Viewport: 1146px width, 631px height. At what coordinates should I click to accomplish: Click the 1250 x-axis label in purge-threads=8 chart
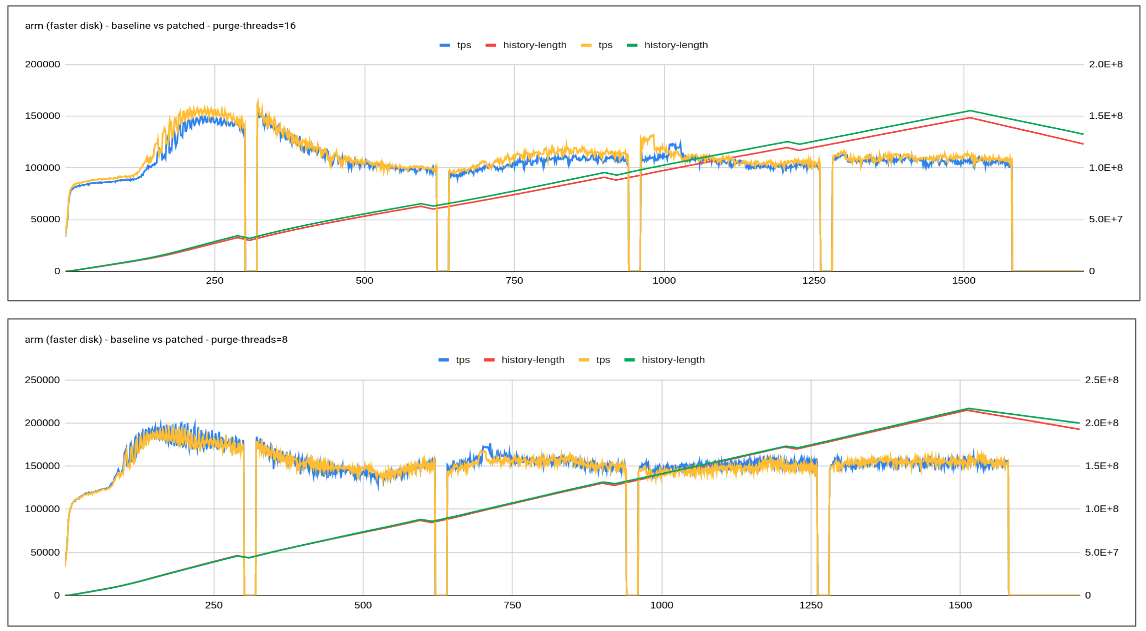pyautogui.click(x=811, y=605)
